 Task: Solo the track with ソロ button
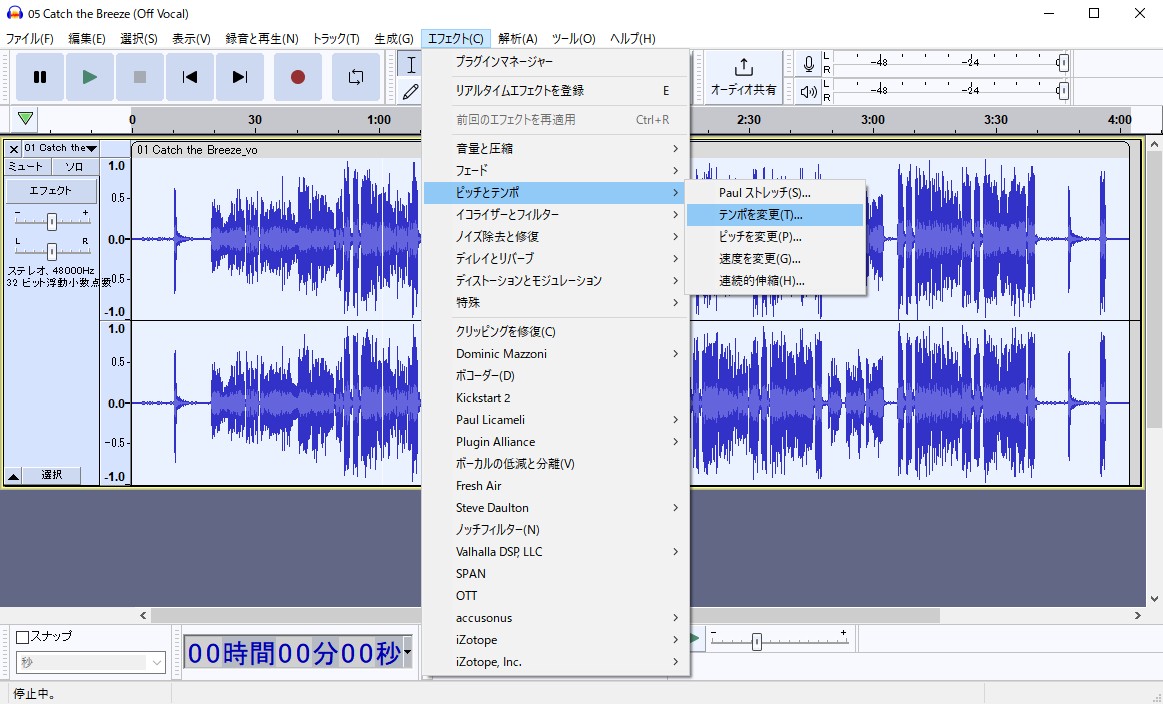(x=75, y=167)
